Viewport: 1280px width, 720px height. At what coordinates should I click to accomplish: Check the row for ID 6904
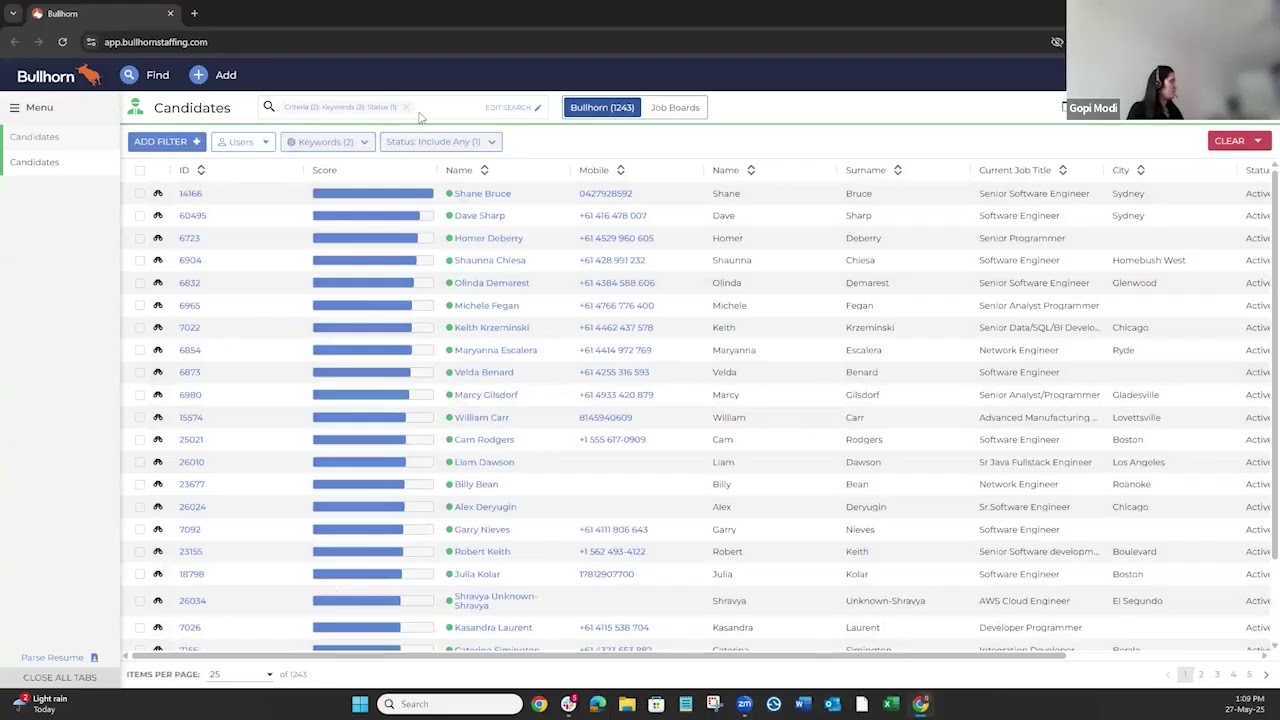[140, 260]
